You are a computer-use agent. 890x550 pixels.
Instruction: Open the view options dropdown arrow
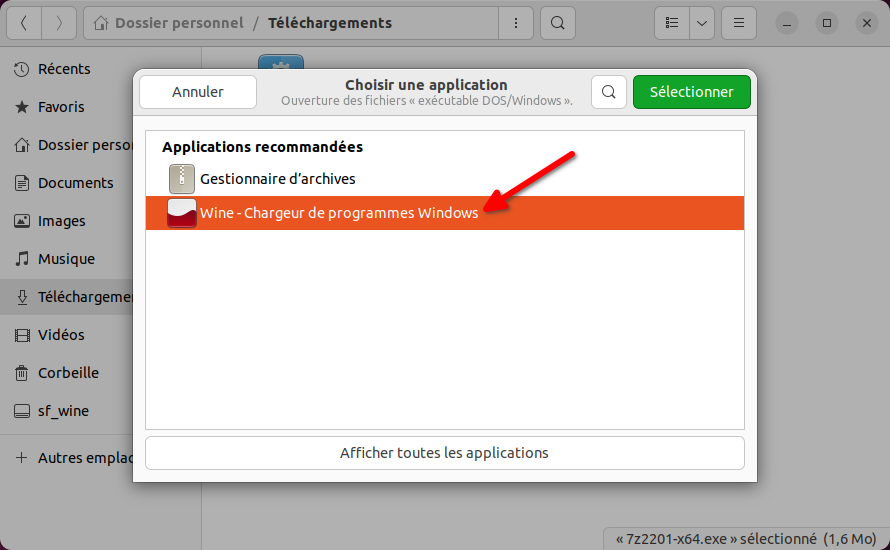pos(702,23)
